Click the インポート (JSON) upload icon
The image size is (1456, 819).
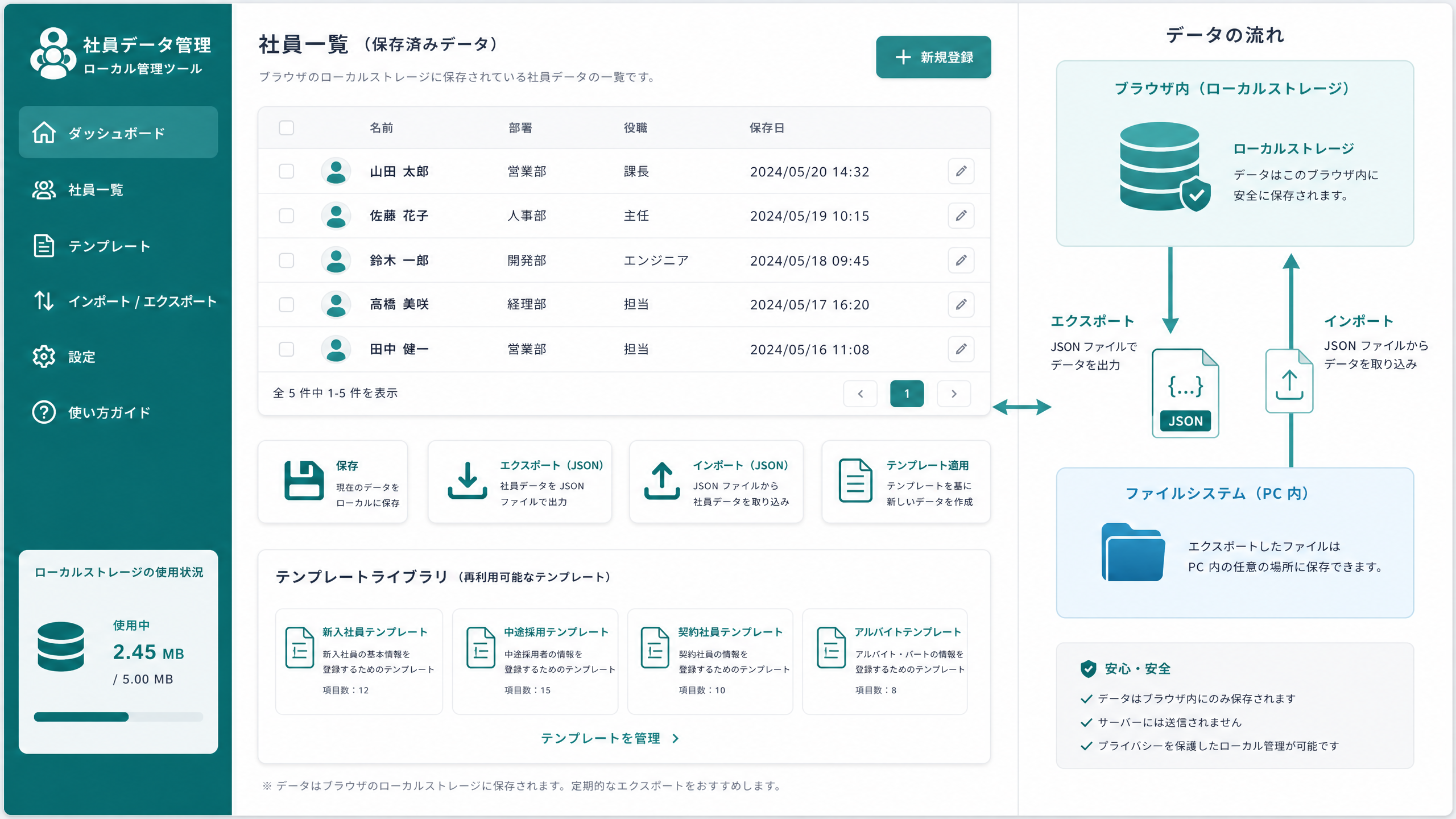tap(661, 481)
